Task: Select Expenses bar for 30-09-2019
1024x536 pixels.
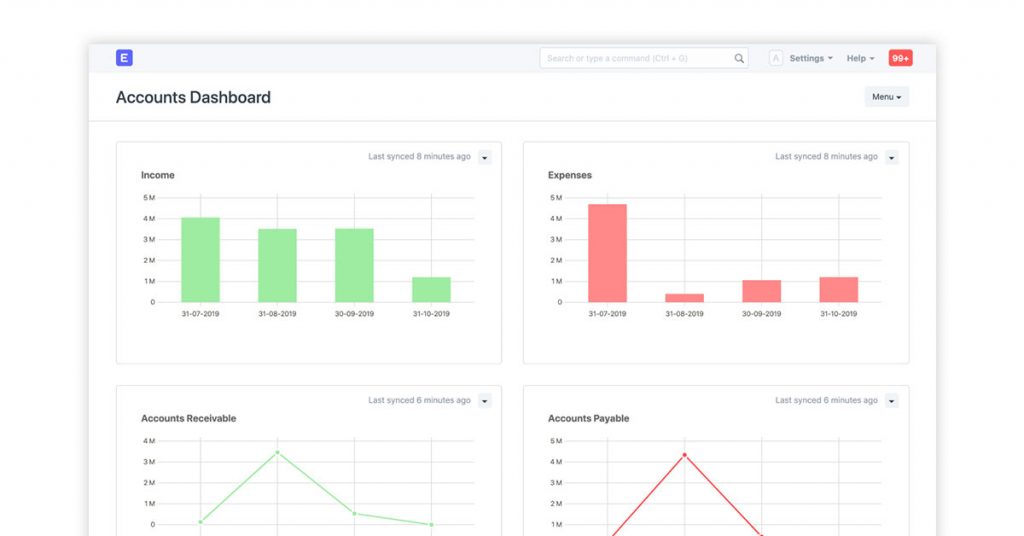Action: pos(761,291)
